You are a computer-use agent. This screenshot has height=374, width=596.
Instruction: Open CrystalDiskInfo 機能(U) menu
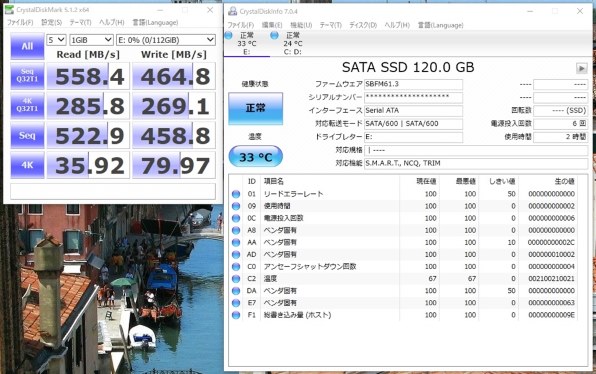[301, 25]
